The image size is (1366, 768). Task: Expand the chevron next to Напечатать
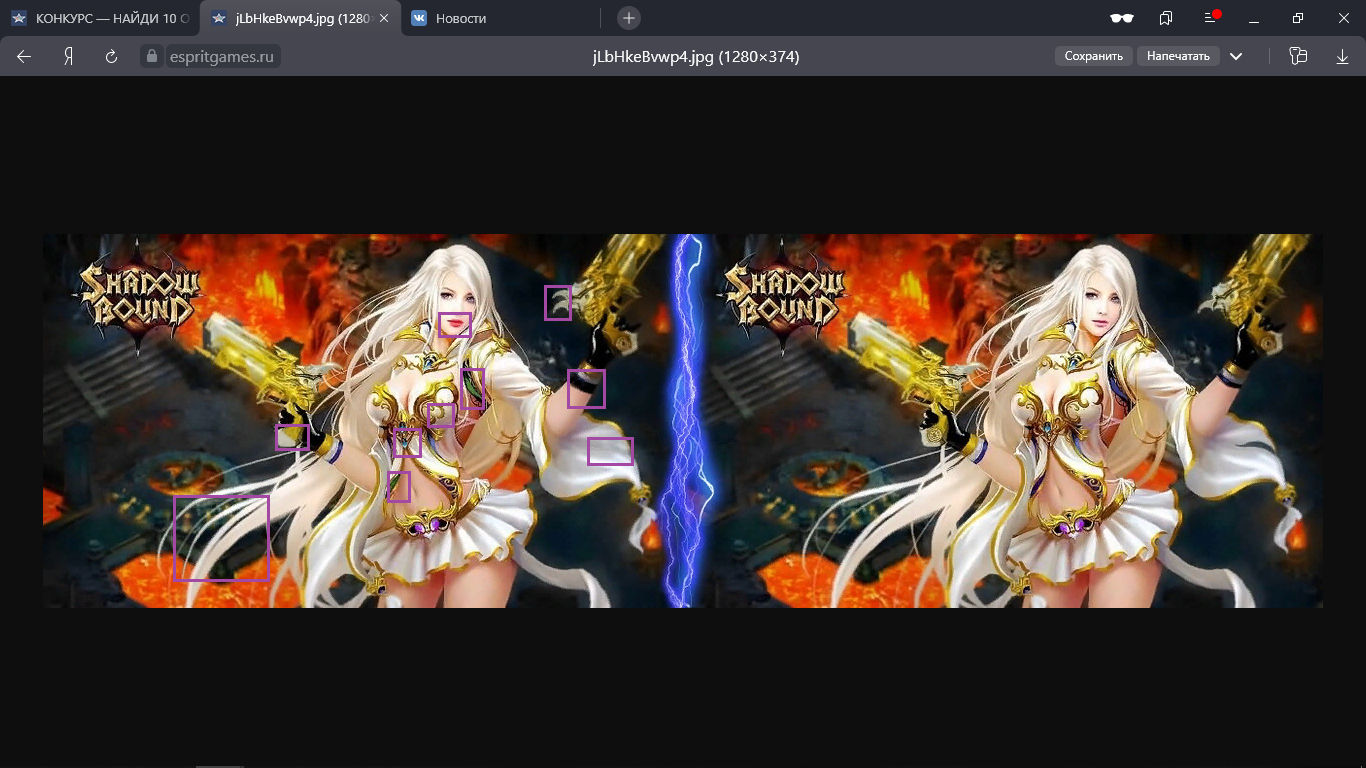[x=1236, y=57]
